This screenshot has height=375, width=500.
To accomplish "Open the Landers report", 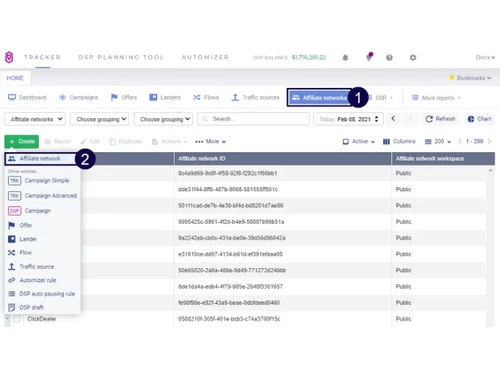I will (x=165, y=97).
